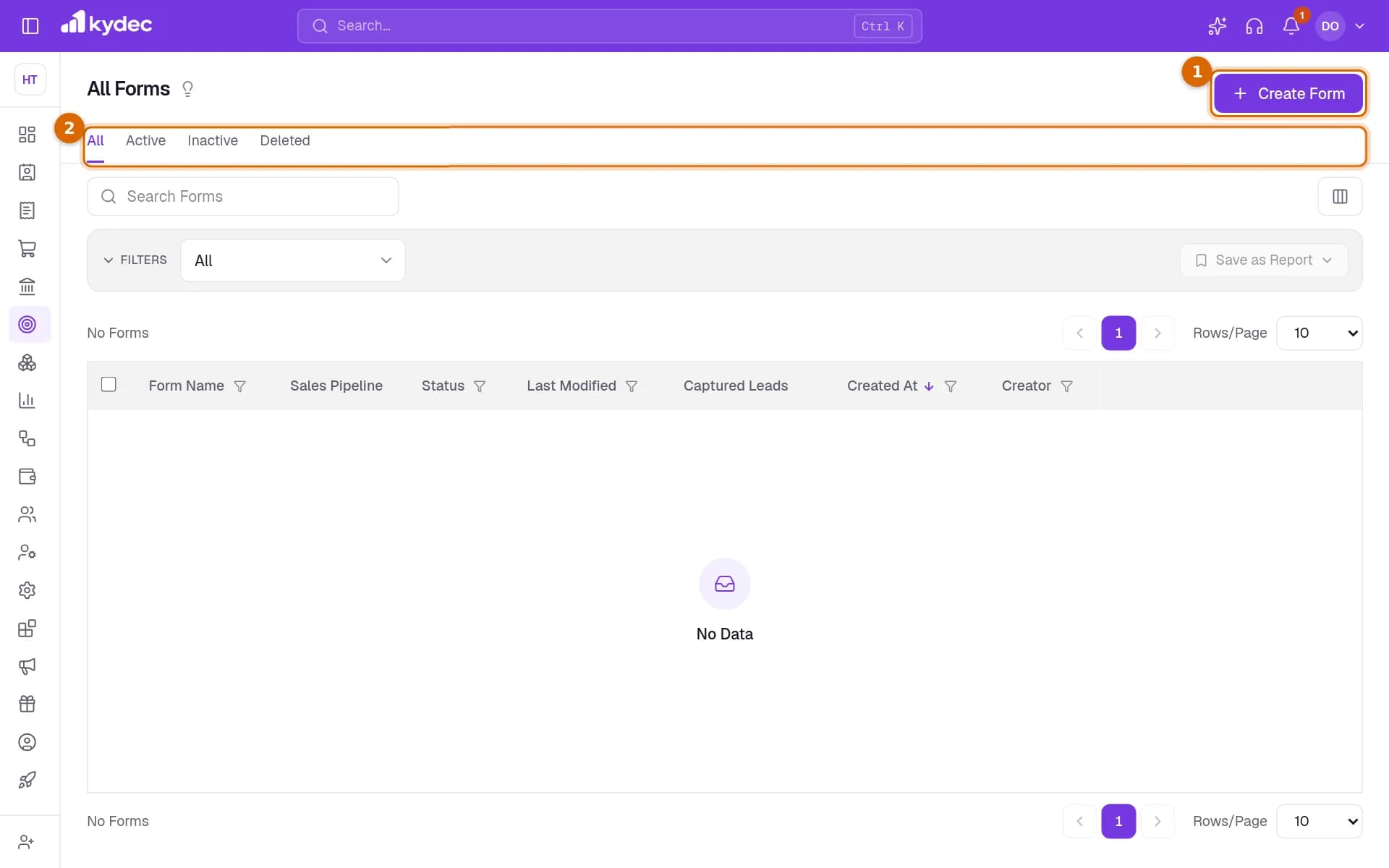Focus the global Search field
Screen dimensions: 1389x868
point(609,26)
